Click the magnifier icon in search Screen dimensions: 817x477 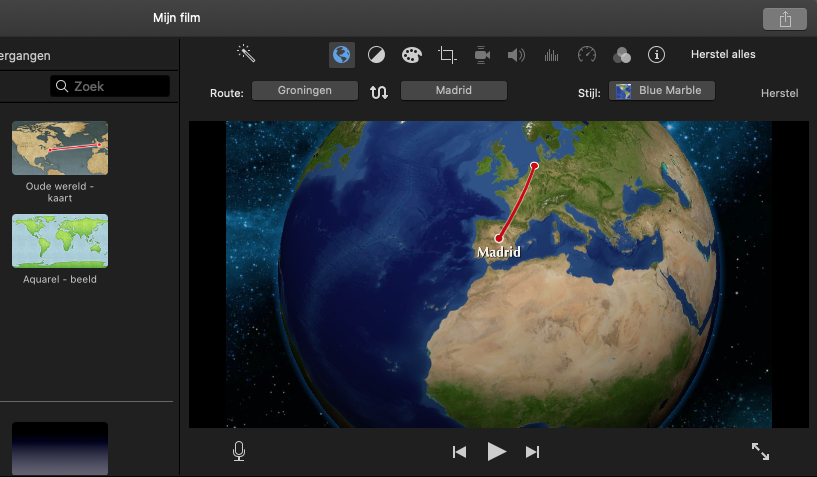point(62,86)
